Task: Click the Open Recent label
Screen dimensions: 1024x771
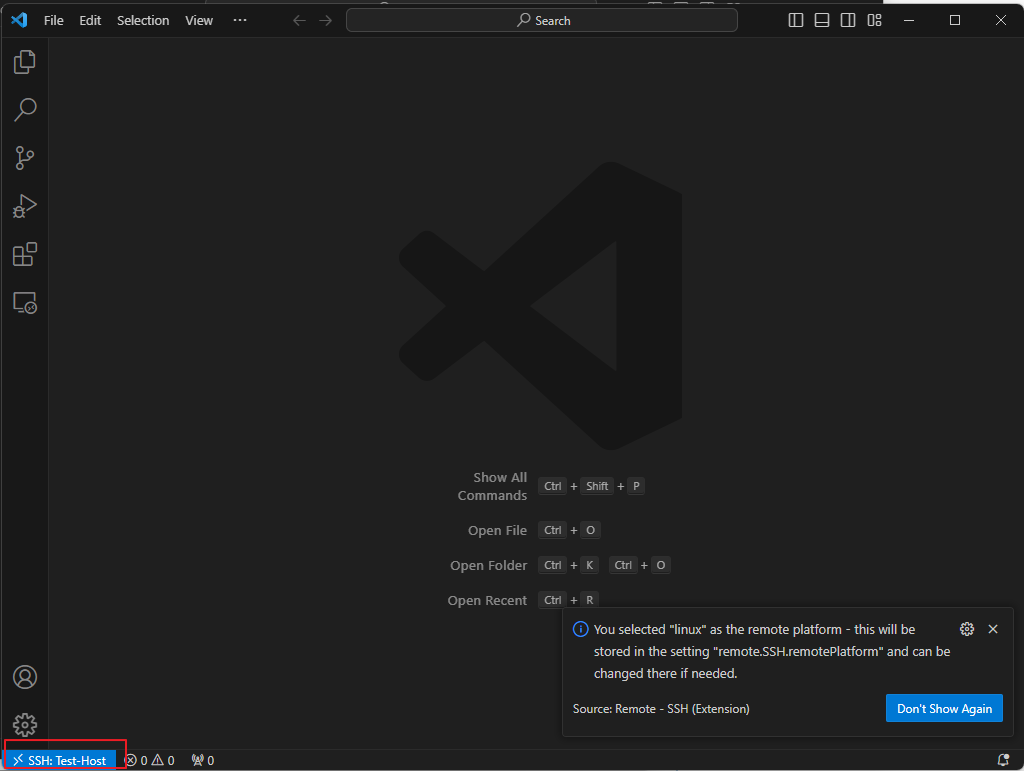Action: pos(487,600)
